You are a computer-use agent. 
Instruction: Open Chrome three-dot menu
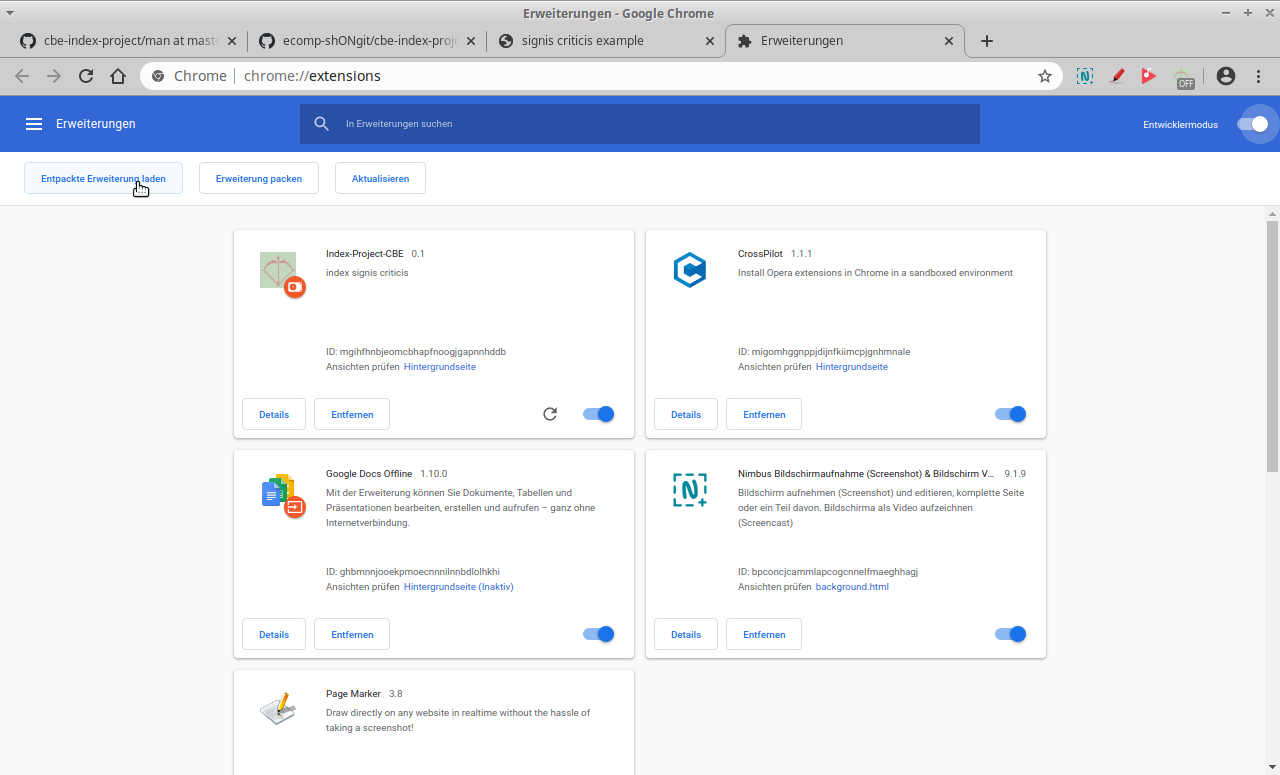click(1258, 76)
